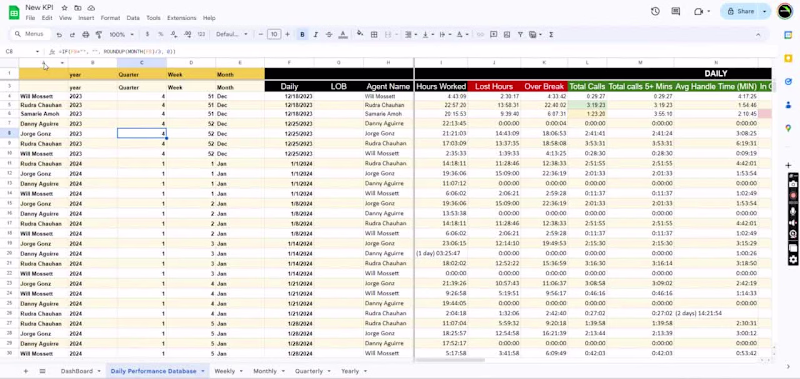Add a new sheet with plus button

[x=26, y=371]
